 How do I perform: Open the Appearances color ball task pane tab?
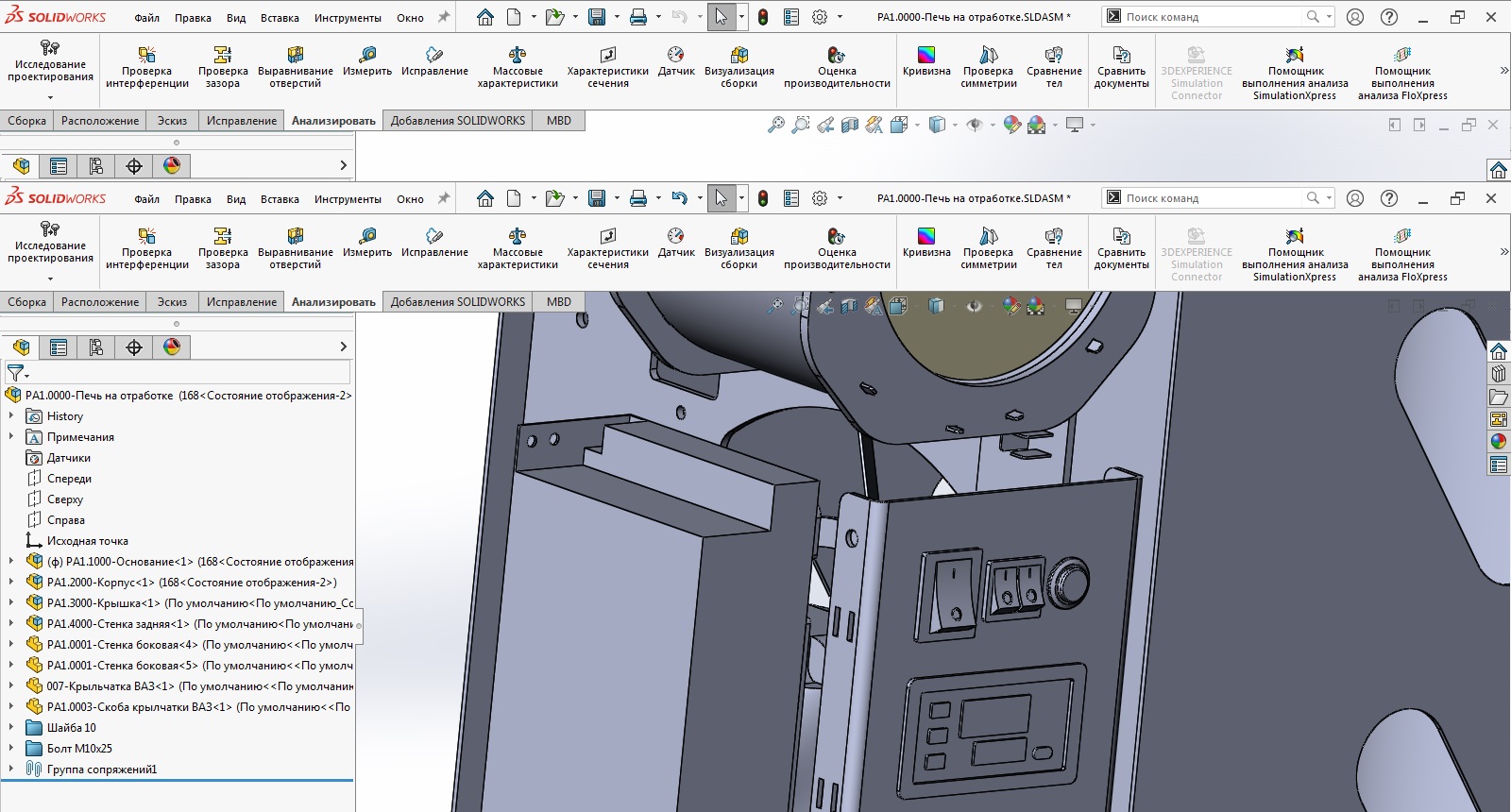click(1499, 442)
